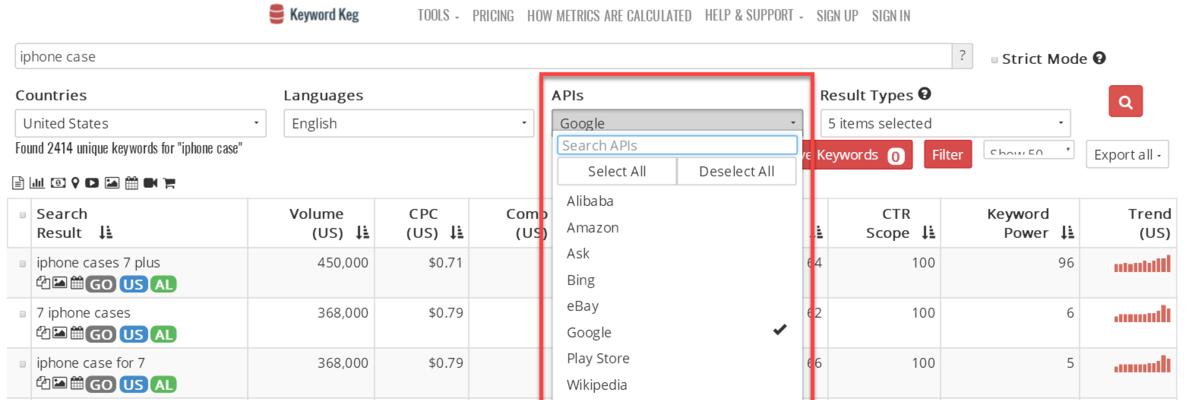Click the Search APIs input field
Viewport: 1192px width, 400px height.
coord(677,145)
